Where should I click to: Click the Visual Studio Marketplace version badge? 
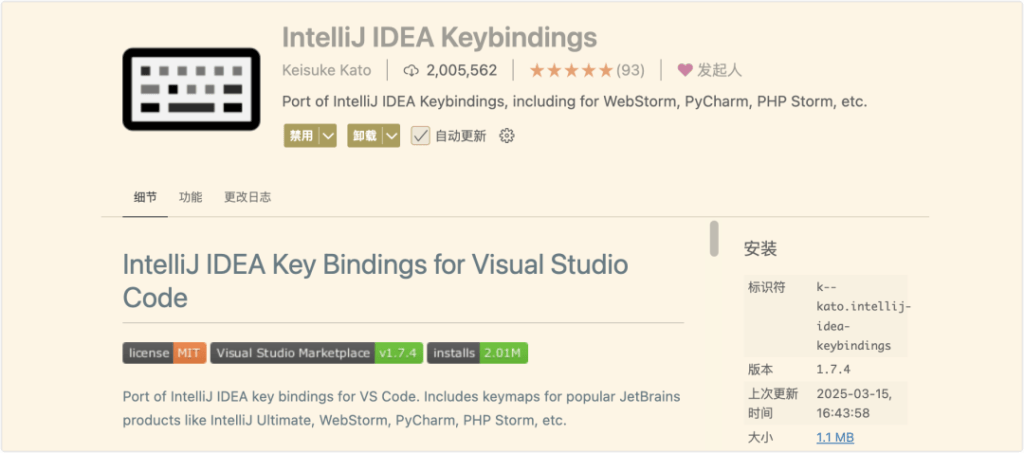(316, 353)
